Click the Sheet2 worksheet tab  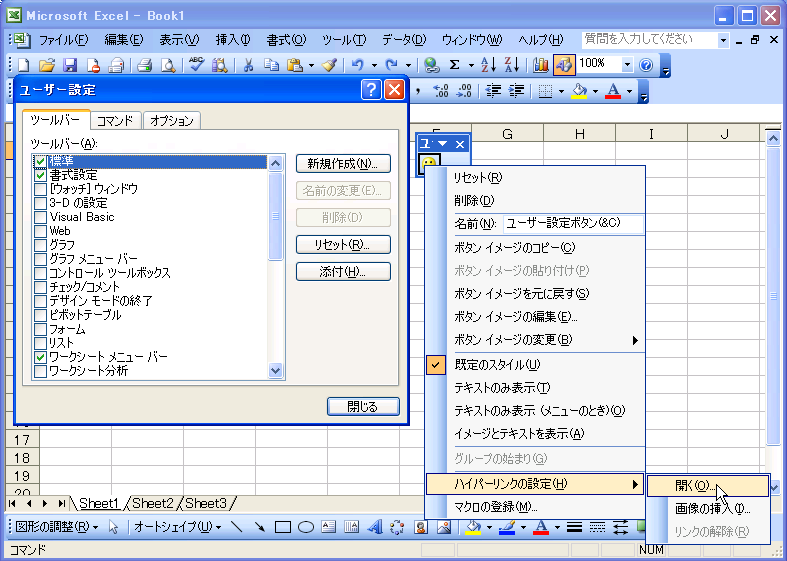click(x=153, y=503)
